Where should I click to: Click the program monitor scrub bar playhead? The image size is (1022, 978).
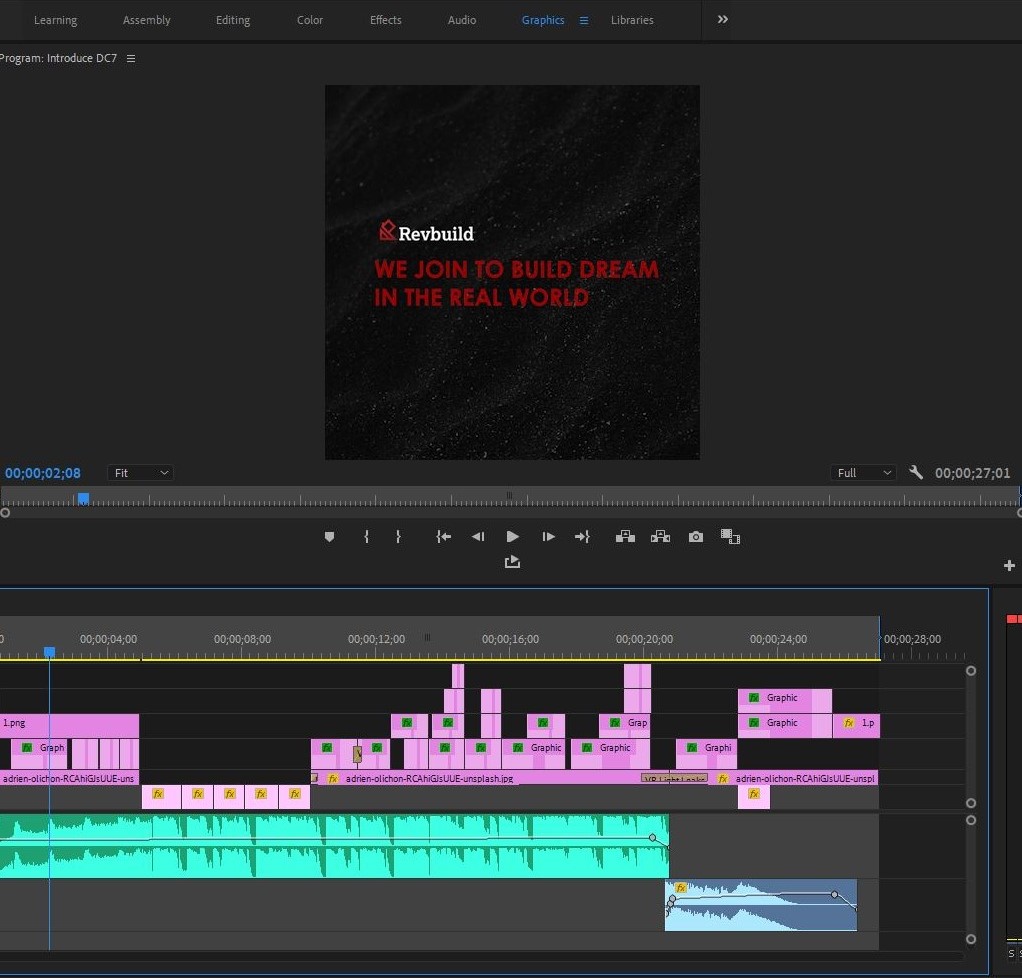coord(83,499)
